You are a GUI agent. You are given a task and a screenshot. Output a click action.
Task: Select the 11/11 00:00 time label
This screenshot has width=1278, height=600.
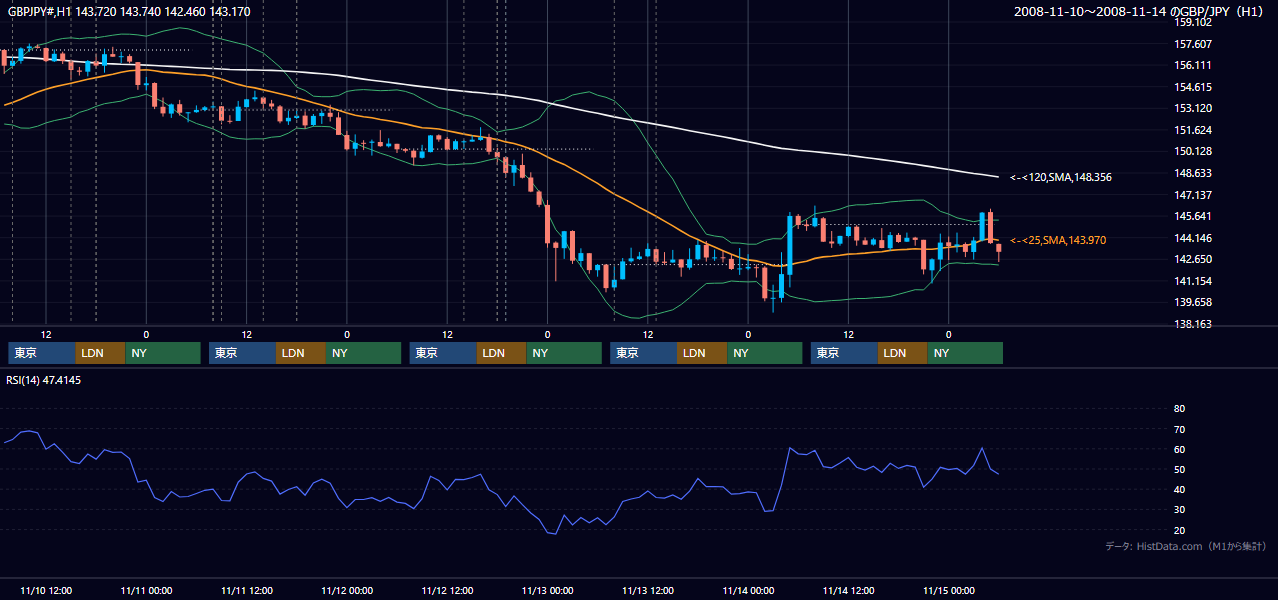click(146, 590)
